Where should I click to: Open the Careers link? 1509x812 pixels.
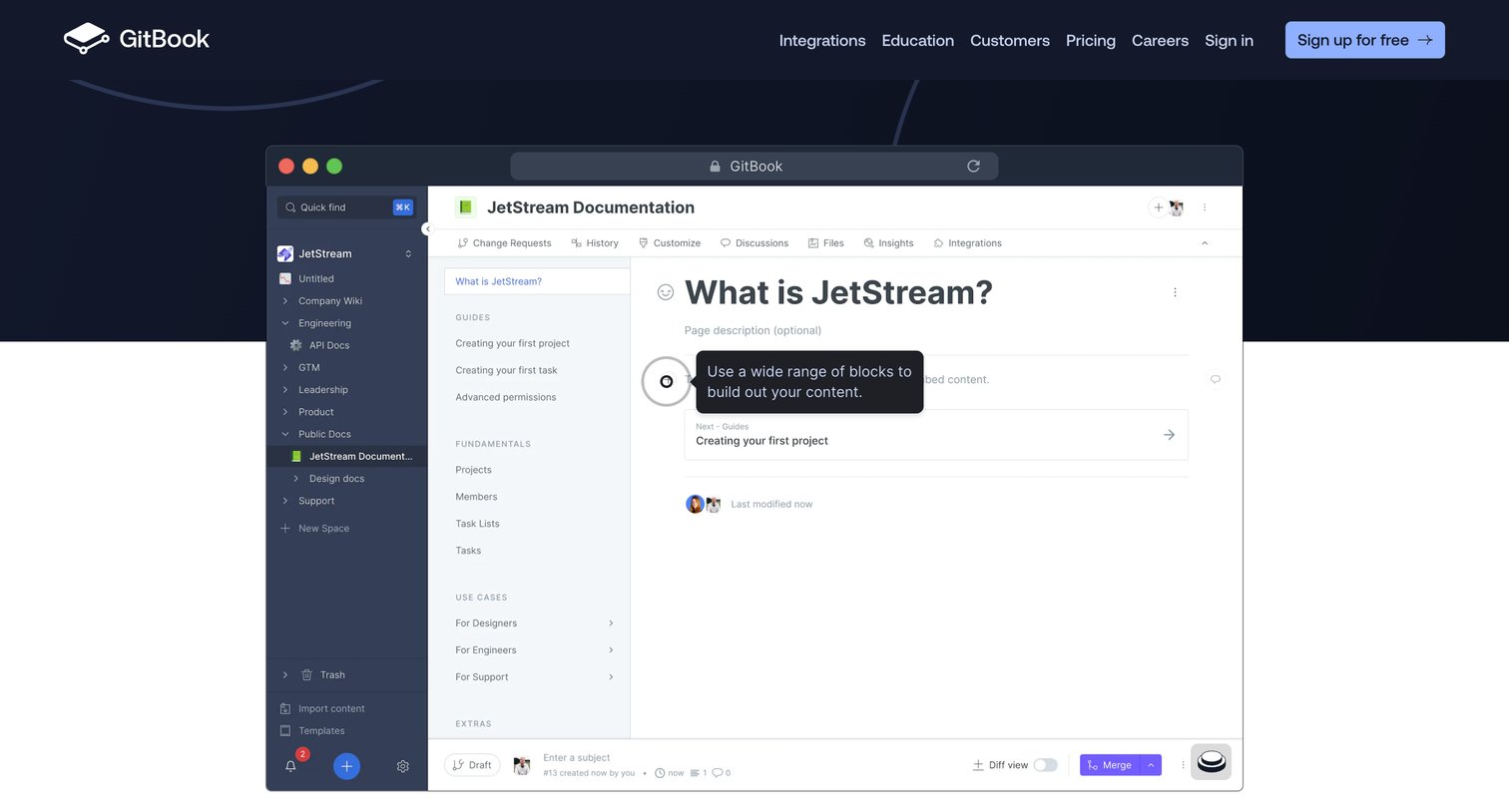coord(1160,40)
